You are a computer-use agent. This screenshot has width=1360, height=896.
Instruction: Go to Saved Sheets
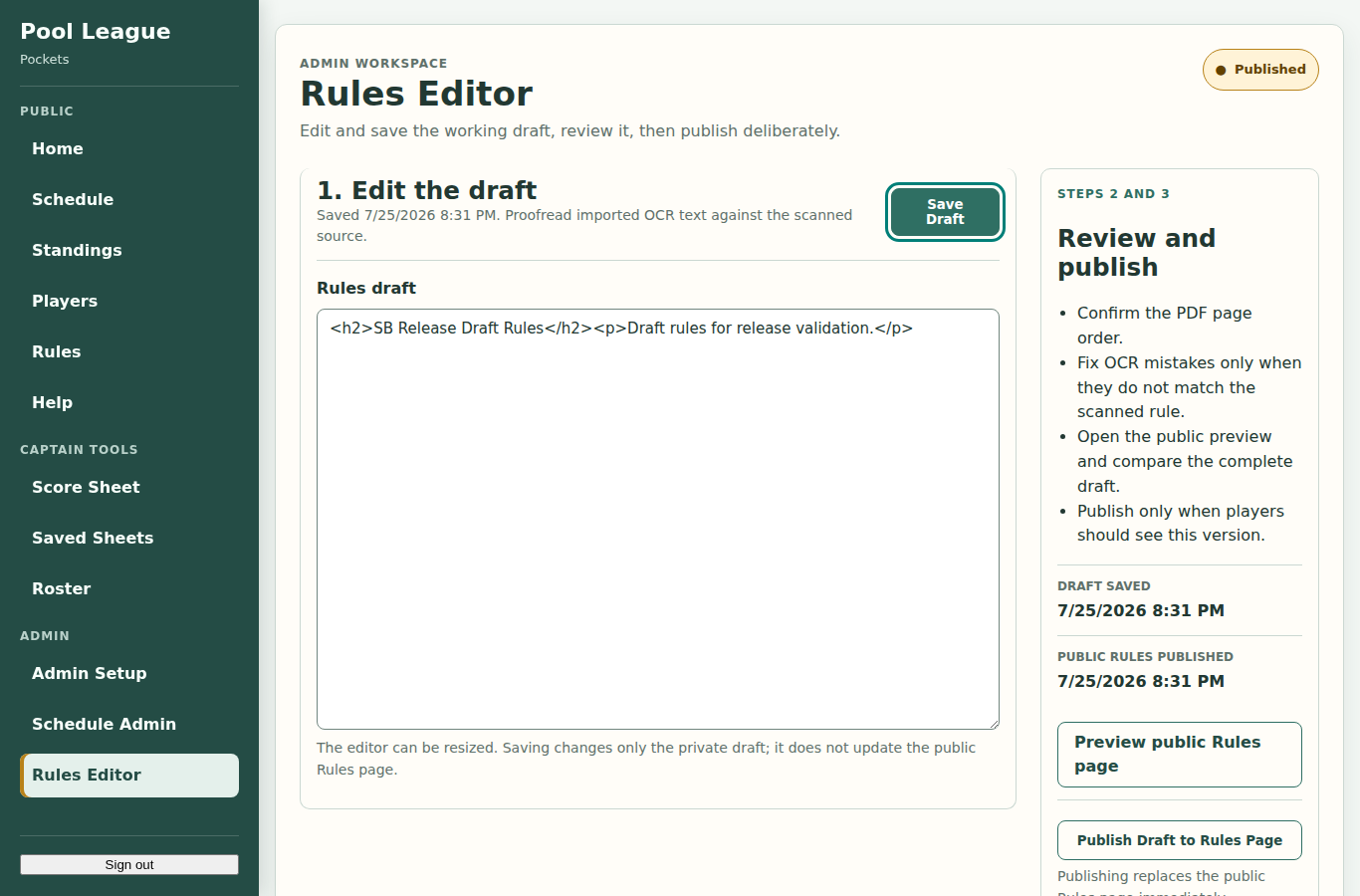pyautogui.click(x=129, y=538)
